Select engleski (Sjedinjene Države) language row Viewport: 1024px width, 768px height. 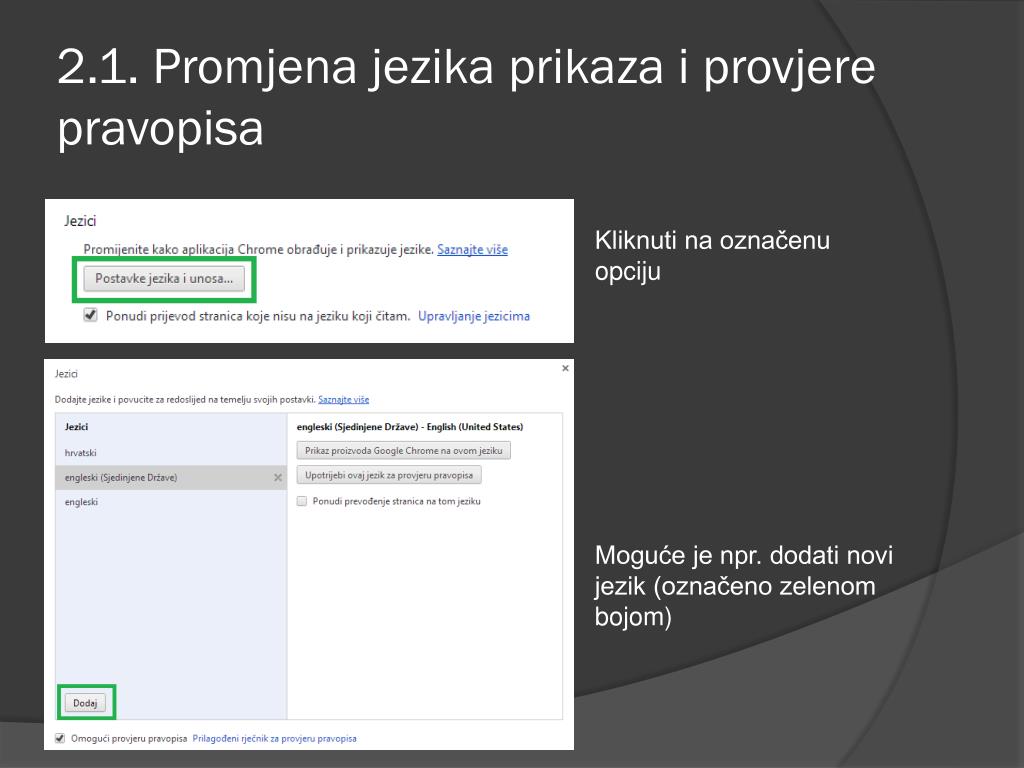click(171, 477)
